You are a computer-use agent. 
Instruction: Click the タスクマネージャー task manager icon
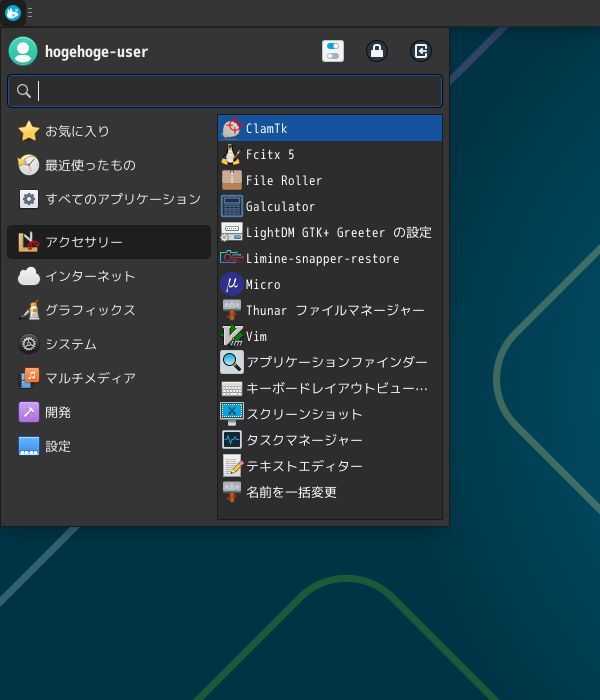[x=232, y=439]
